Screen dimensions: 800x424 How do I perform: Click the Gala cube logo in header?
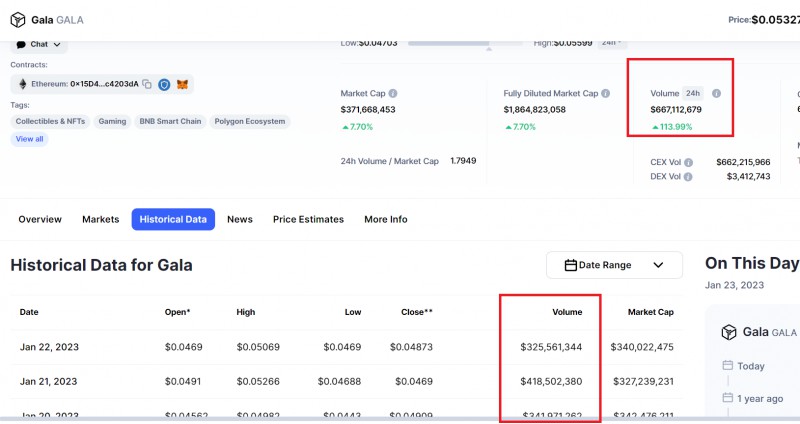coord(18,20)
